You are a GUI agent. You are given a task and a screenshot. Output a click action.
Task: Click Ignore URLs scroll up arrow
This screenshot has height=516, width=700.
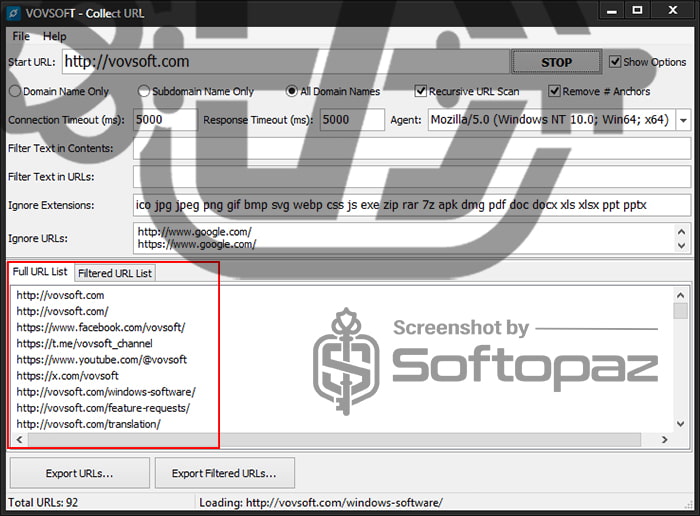tap(681, 232)
